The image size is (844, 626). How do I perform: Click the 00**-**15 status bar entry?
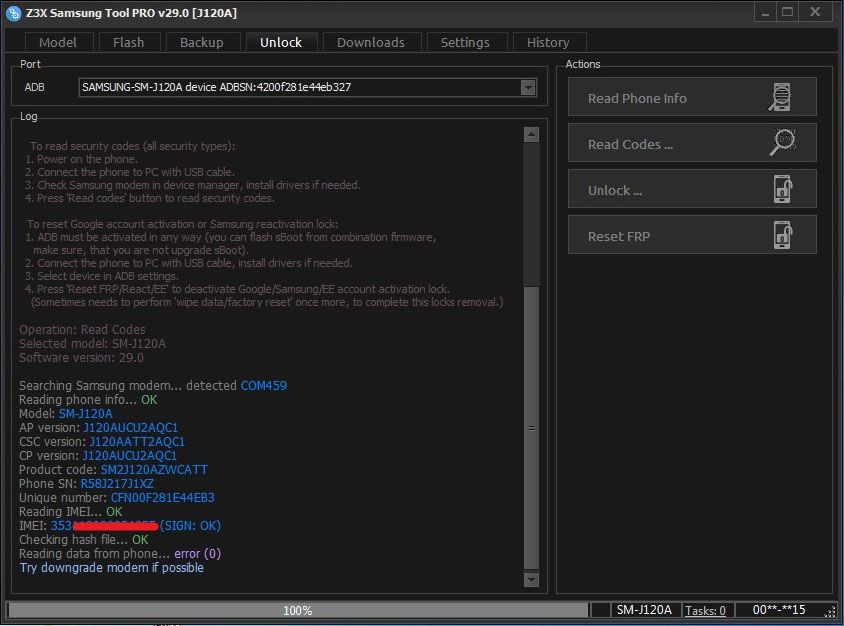[779, 610]
